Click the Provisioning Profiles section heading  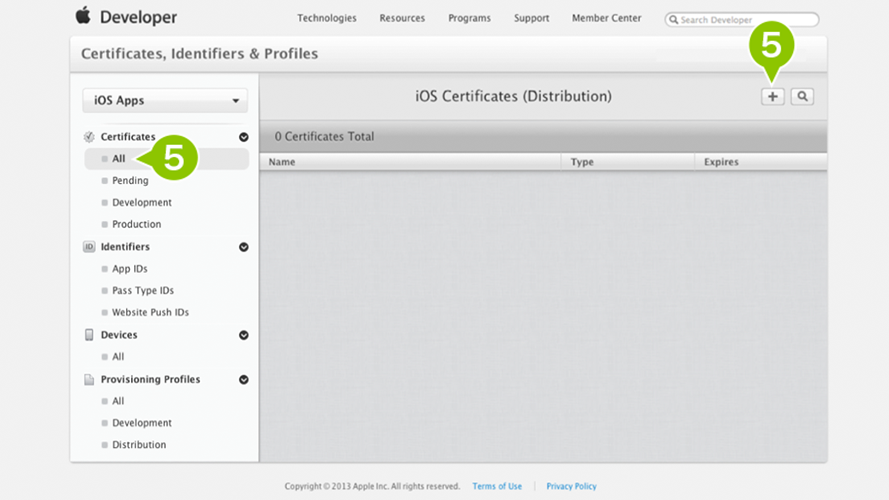tap(150, 379)
